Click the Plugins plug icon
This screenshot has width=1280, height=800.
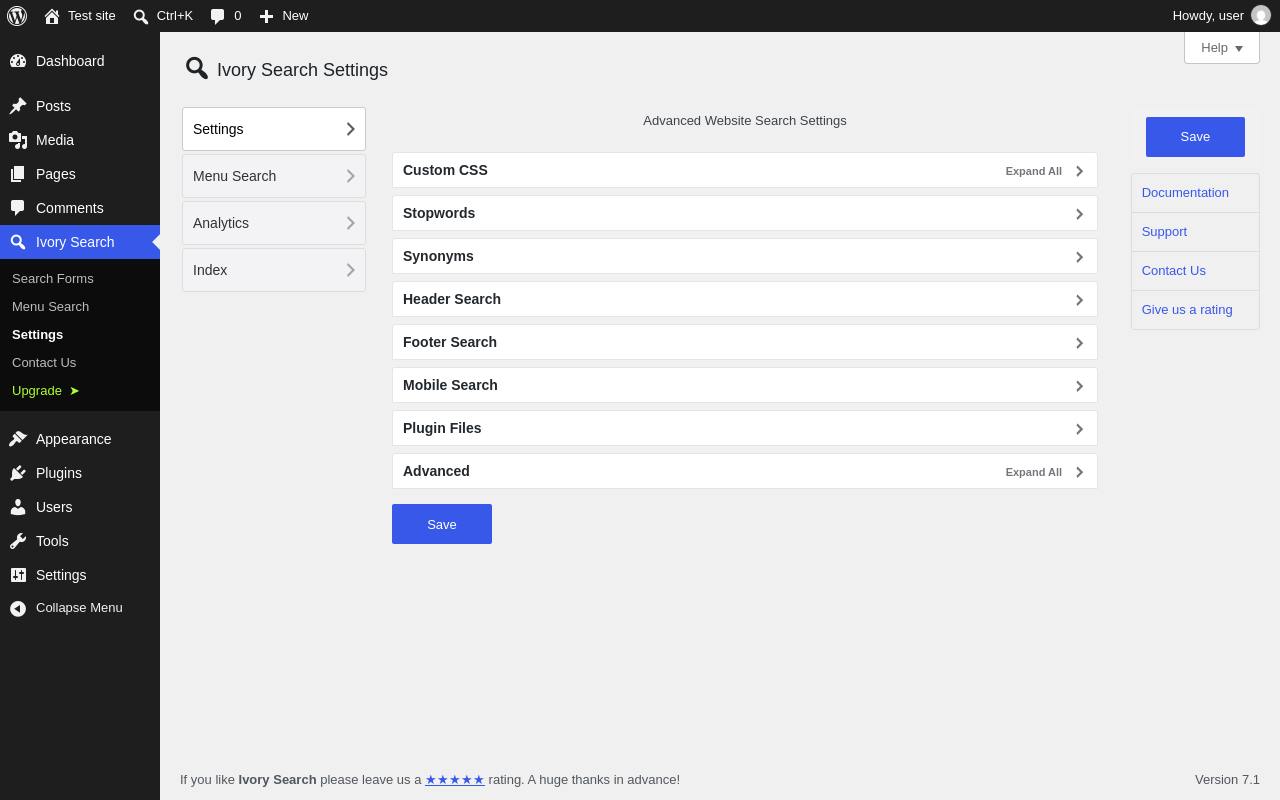click(18, 473)
